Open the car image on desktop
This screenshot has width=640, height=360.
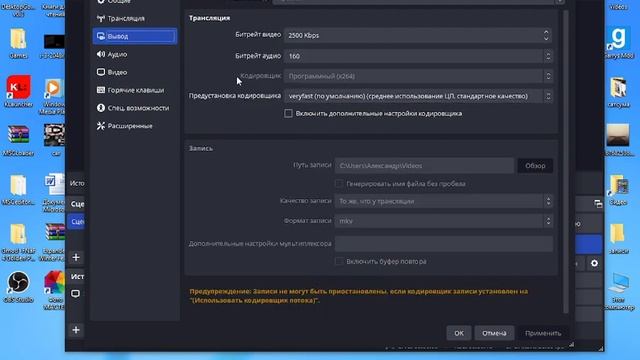pyautogui.click(x=55, y=140)
